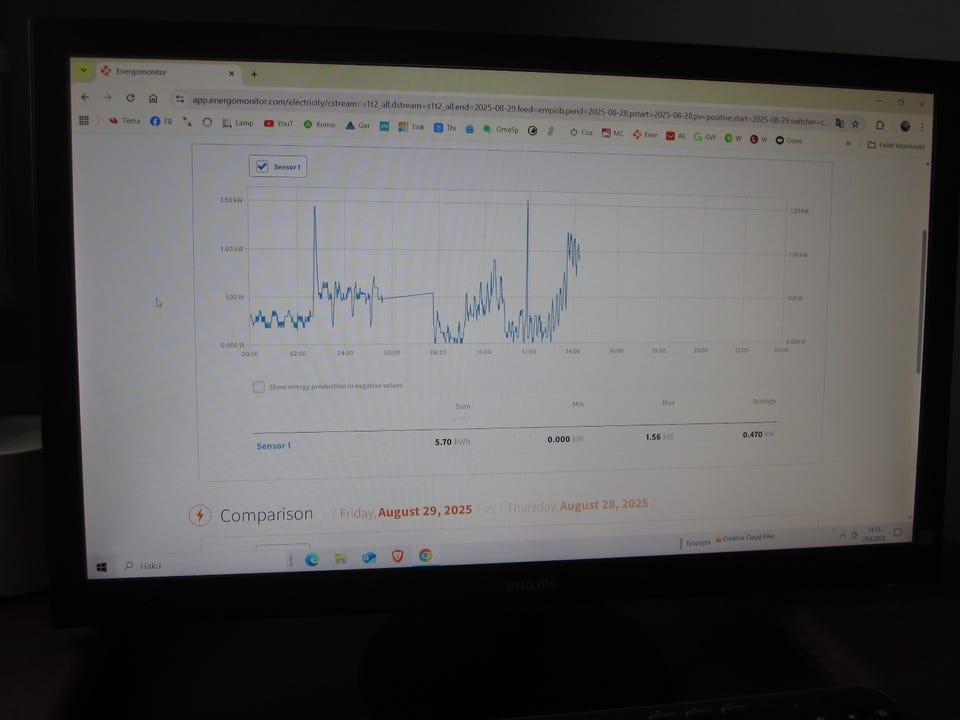960x720 pixels.
Task: Click the August 28, 2025 comparison date
Action: click(x=604, y=504)
